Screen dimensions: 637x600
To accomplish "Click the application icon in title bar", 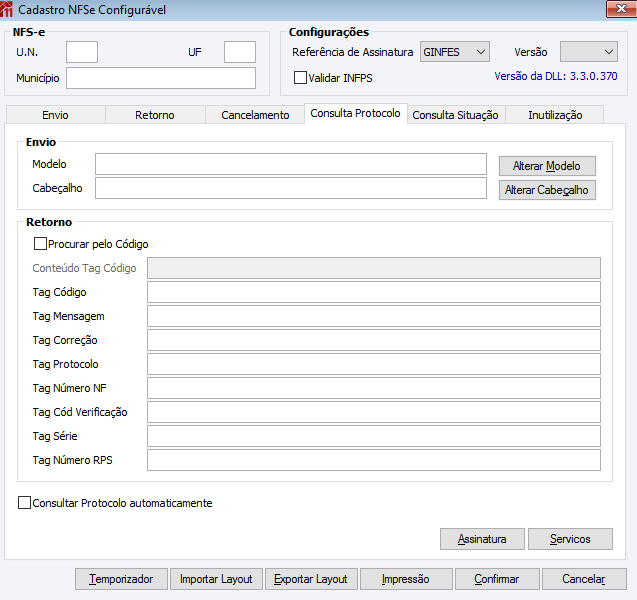I will pyautogui.click(x=6, y=9).
